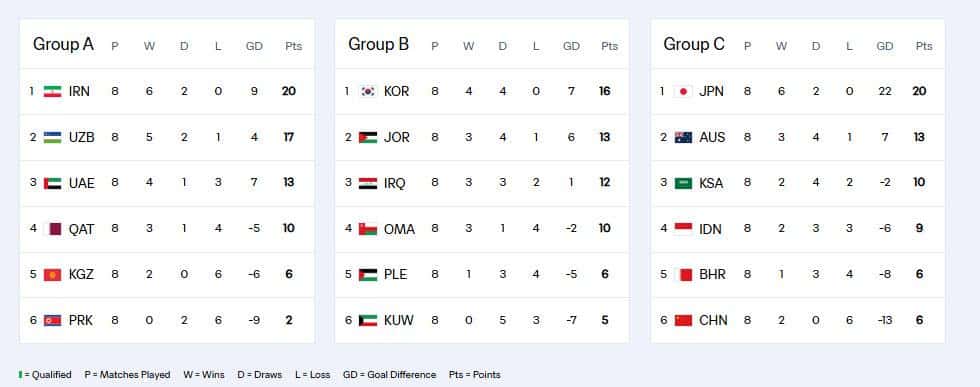Open the UAE team row link
The image size is (980, 387).
[x=167, y=183]
